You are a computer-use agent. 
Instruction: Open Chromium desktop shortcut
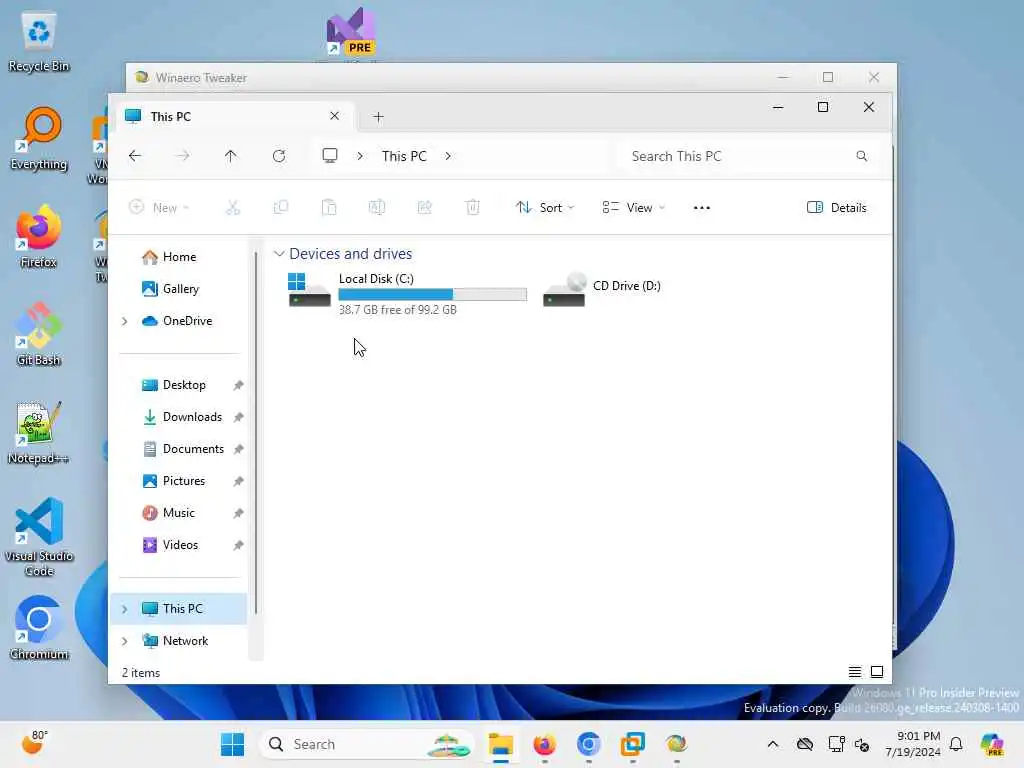(x=39, y=628)
